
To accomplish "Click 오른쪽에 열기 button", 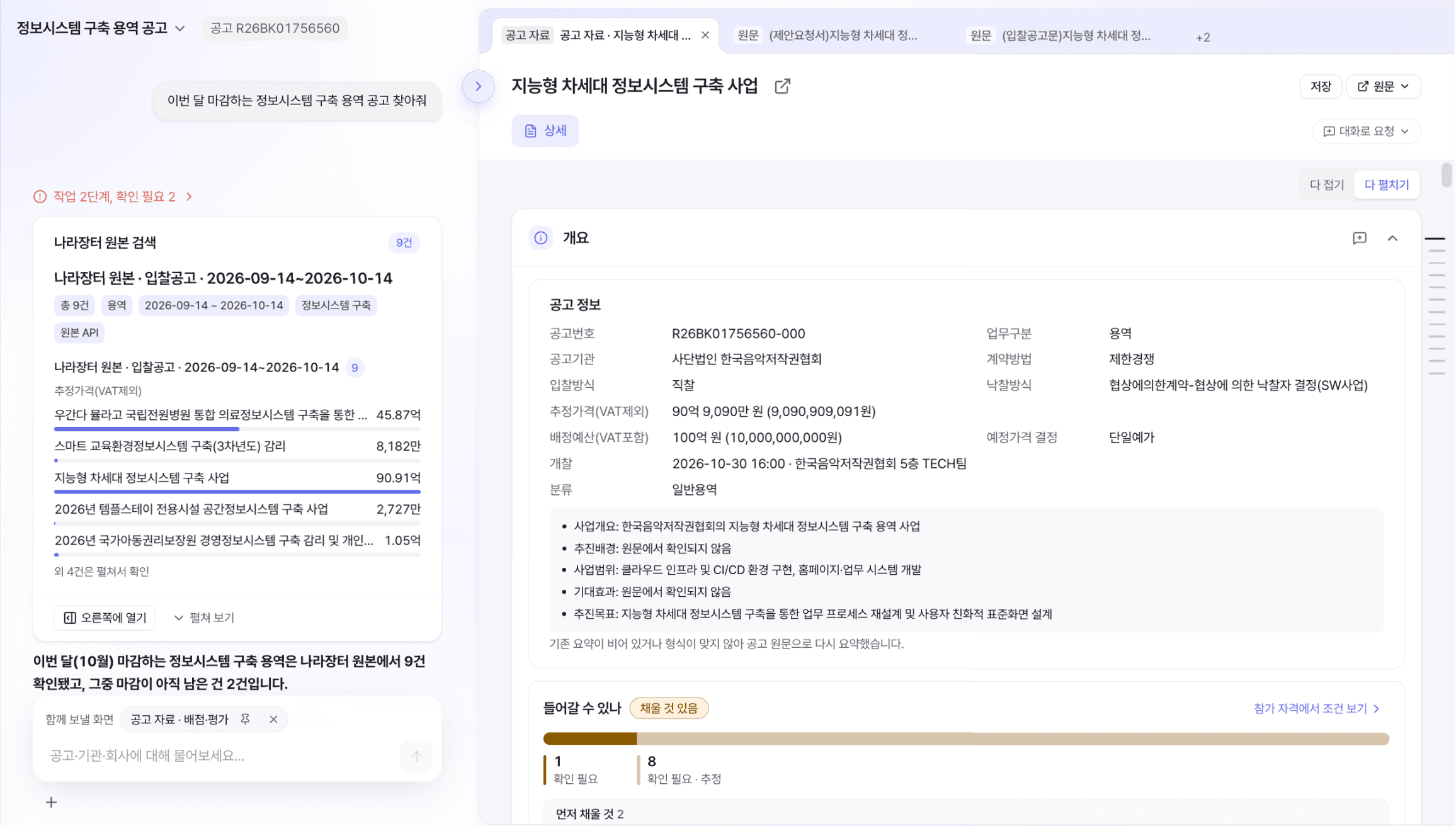I will click(x=105, y=618).
